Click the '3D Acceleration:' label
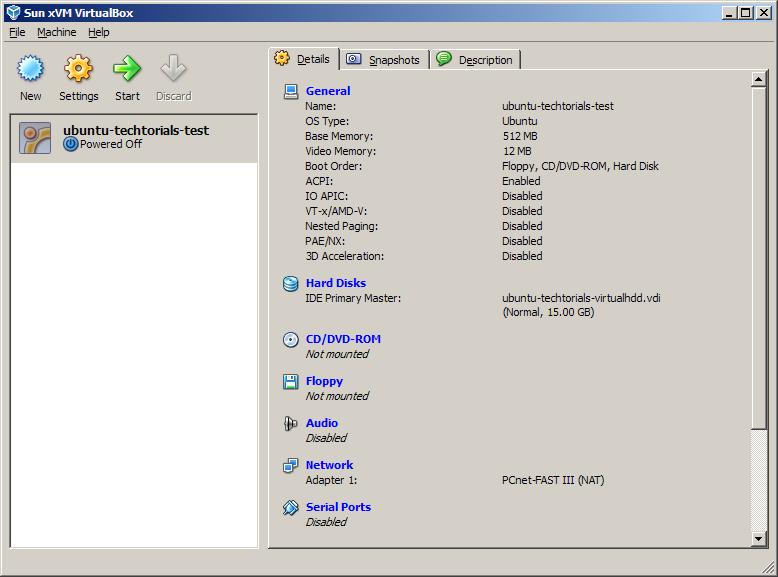Screen dimensions: 778x577 tap(344, 256)
